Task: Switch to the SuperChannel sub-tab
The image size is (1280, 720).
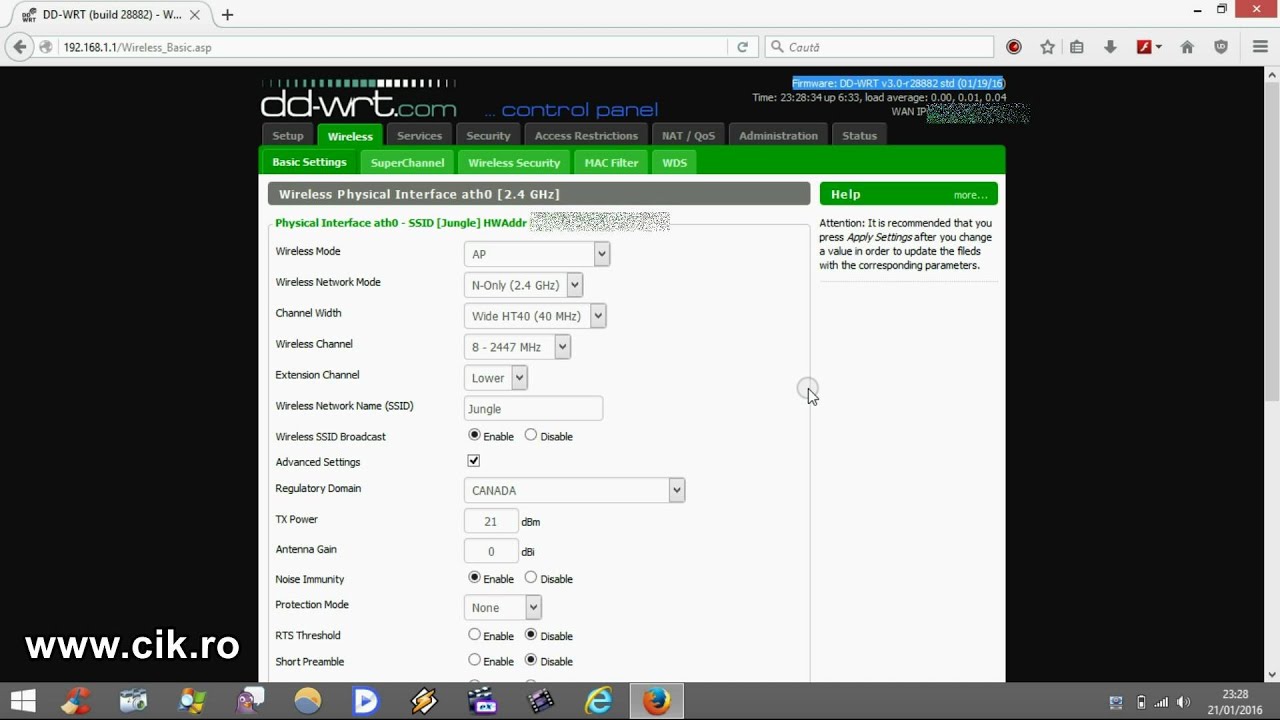Action: [407, 163]
